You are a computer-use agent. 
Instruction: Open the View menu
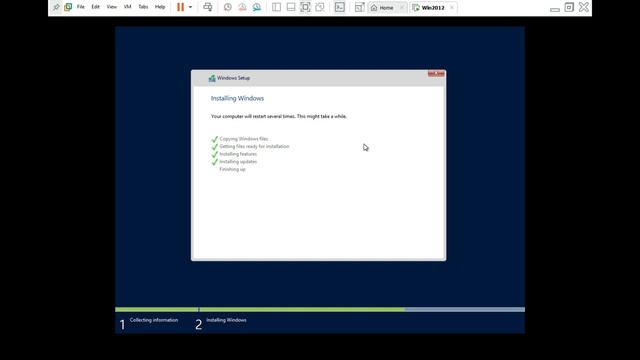point(111,7)
